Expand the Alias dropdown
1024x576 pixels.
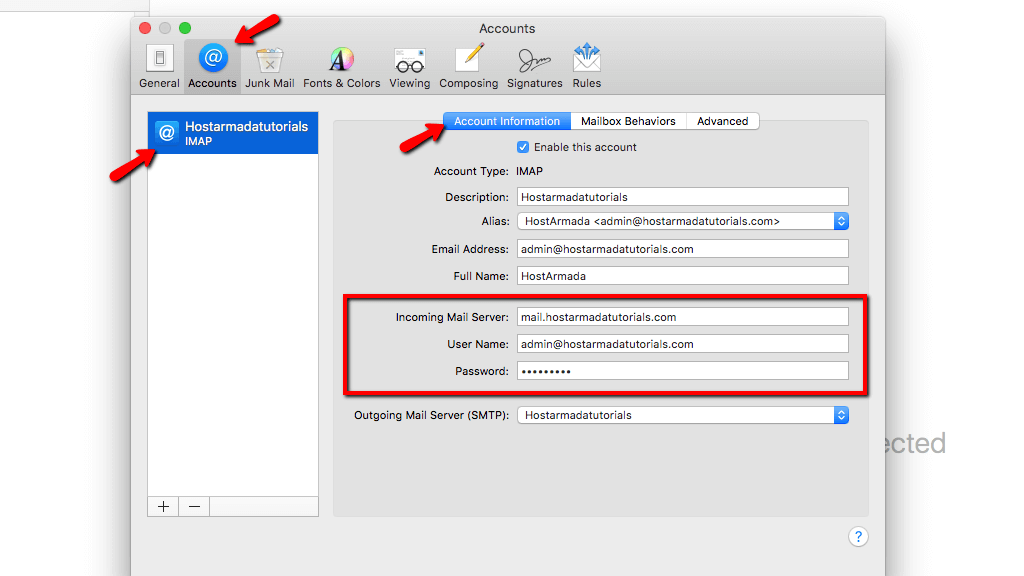(682, 221)
